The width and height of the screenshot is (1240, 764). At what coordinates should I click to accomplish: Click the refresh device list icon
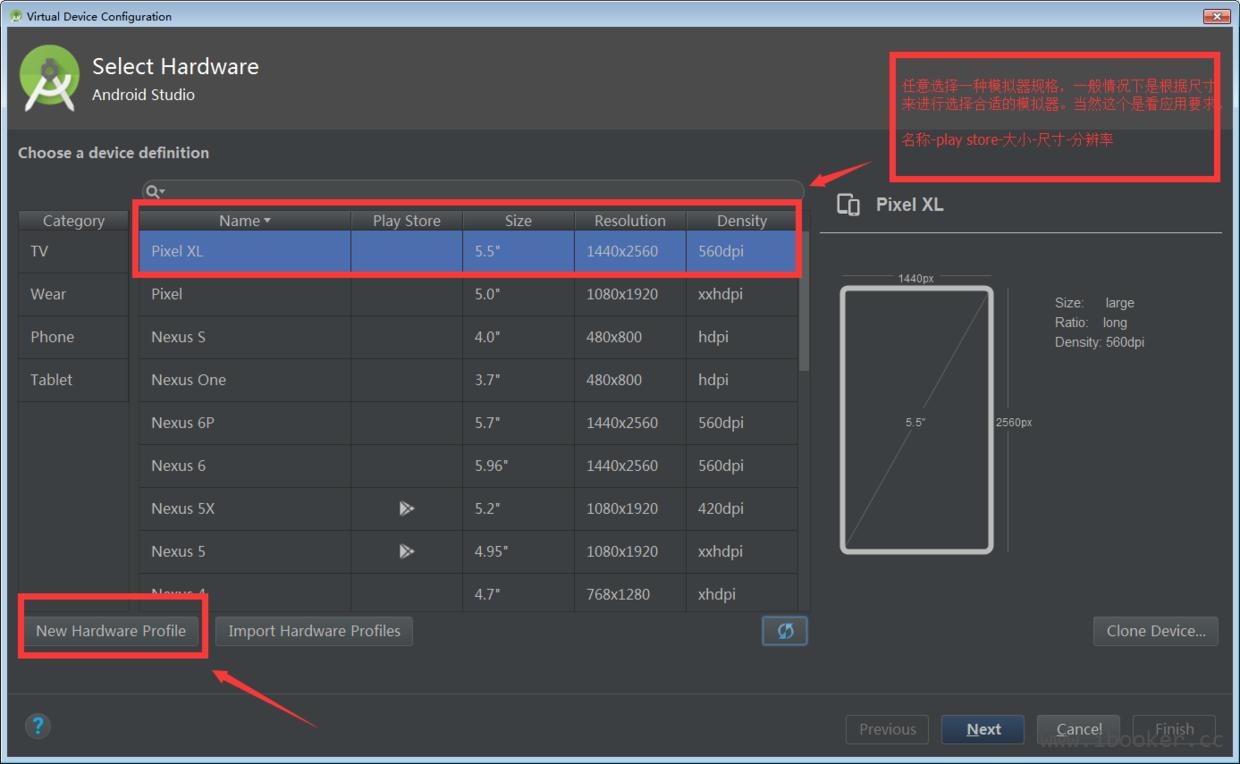pyautogui.click(x=785, y=631)
